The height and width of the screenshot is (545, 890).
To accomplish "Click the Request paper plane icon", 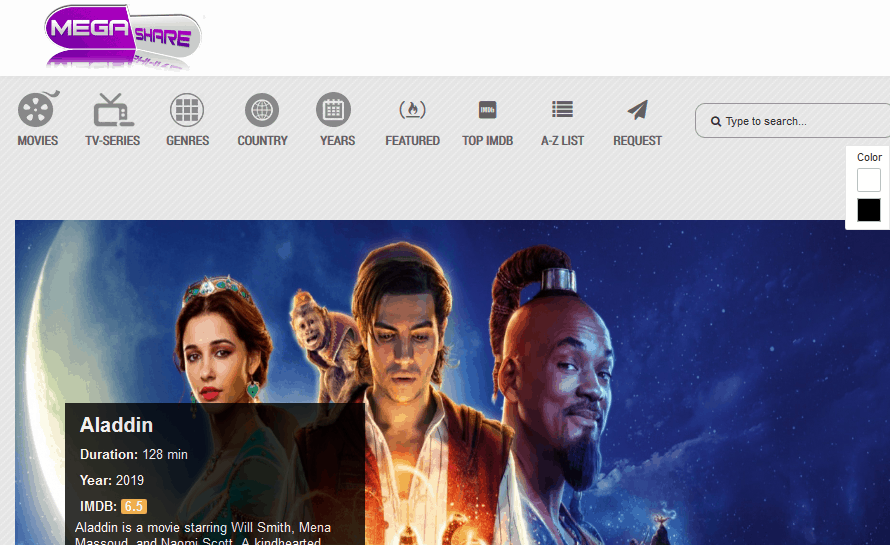I will pyautogui.click(x=637, y=110).
